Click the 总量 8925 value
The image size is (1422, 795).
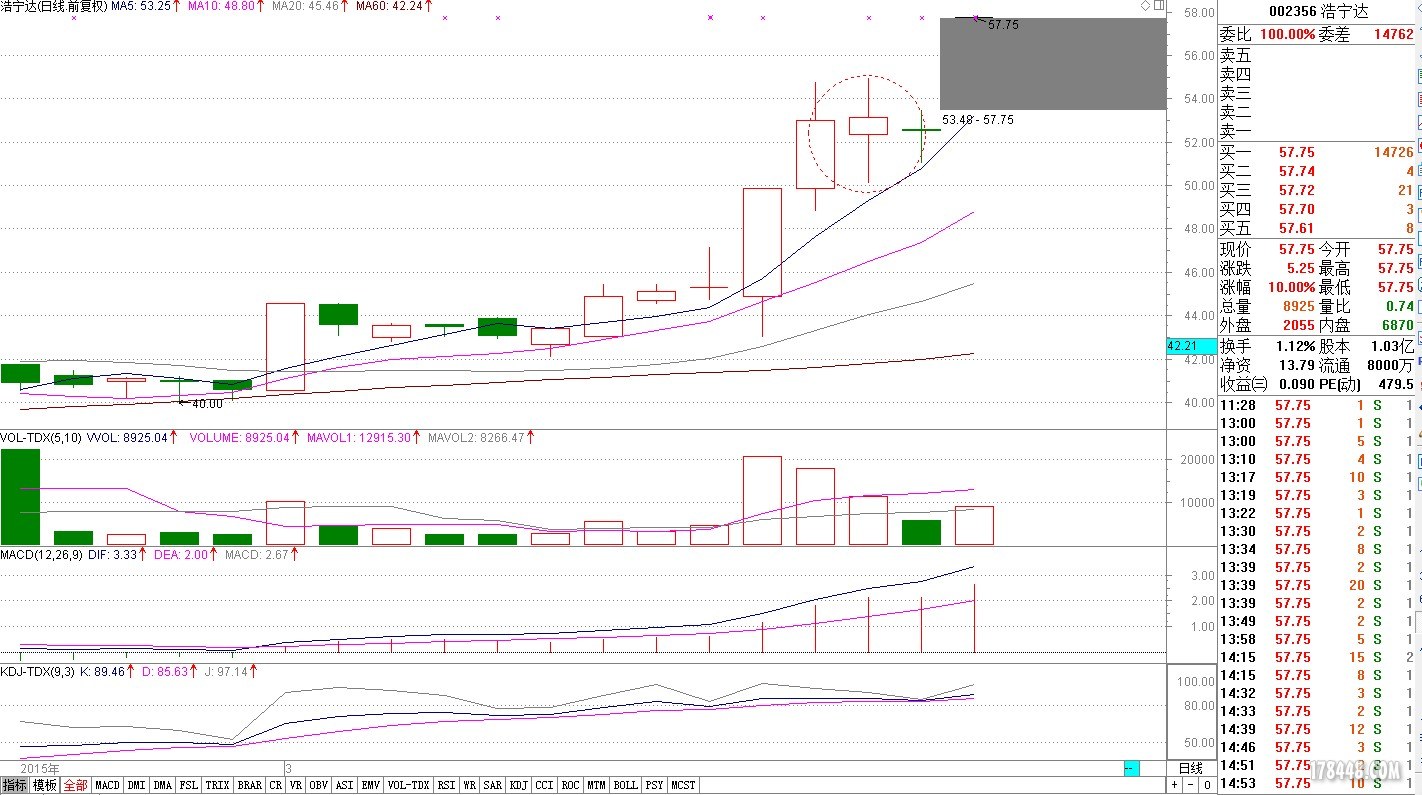[1299, 306]
